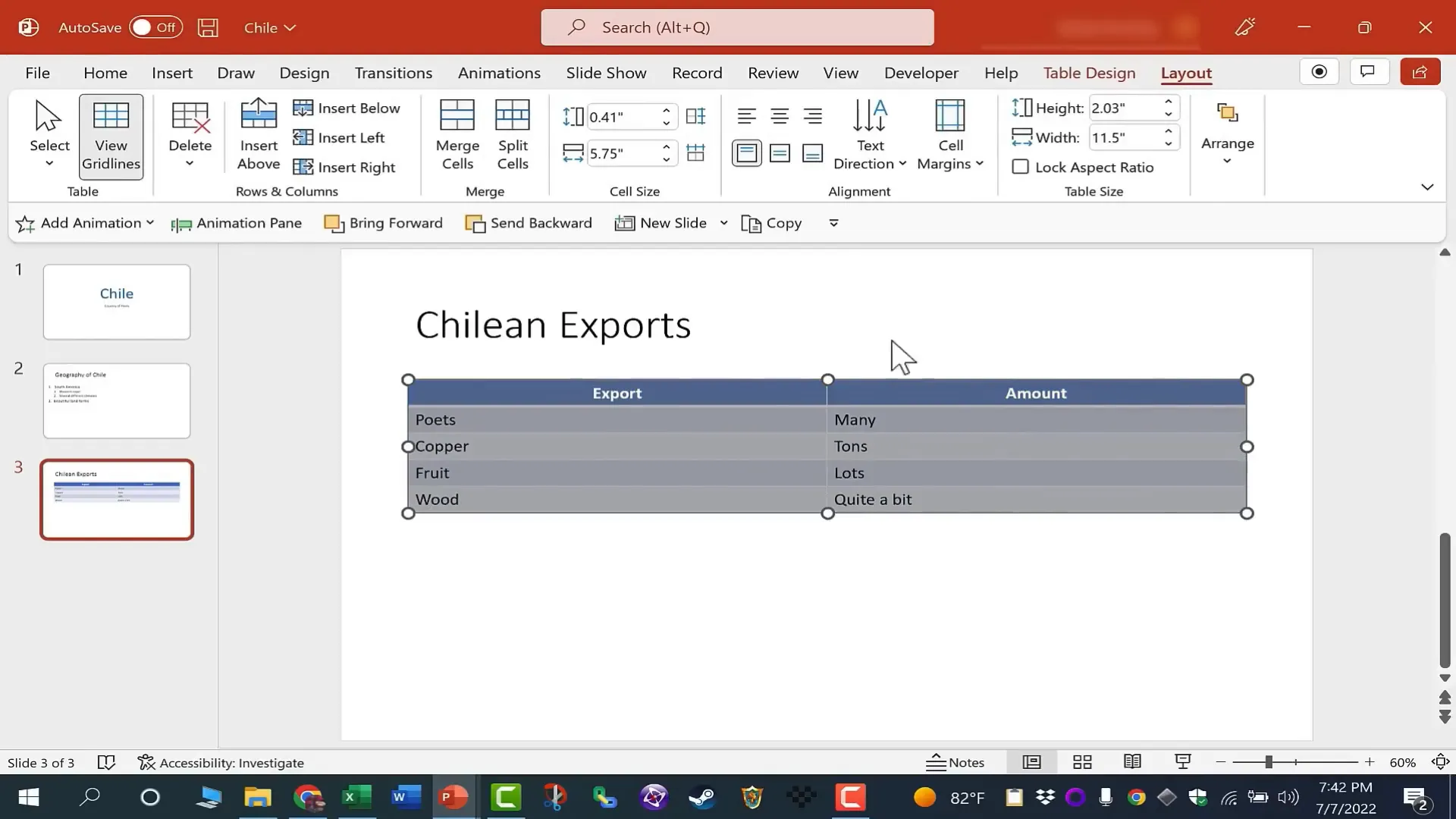Select slide 2 Geography thumbnail
This screenshot has height=819, width=1456.
117,400
